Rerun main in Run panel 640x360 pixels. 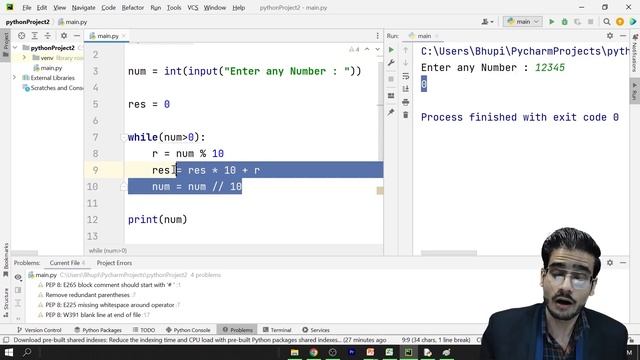(391, 50)
